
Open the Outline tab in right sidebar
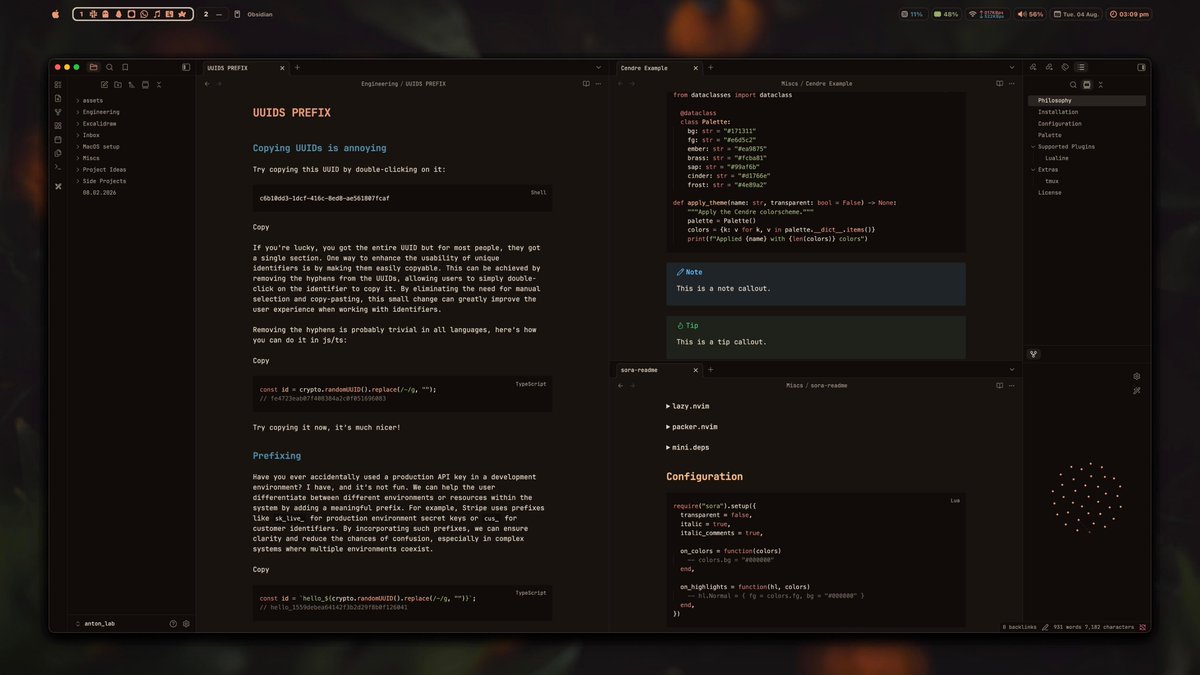(1081, 67)
